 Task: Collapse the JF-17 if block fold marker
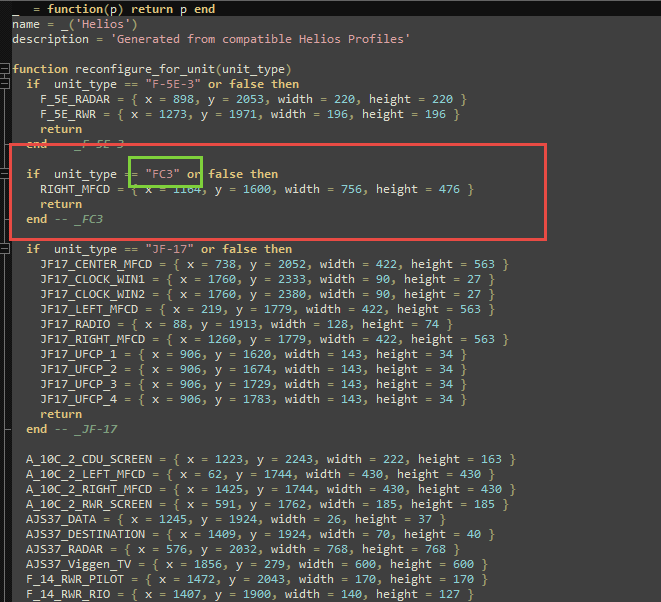(x=4, y=249)
